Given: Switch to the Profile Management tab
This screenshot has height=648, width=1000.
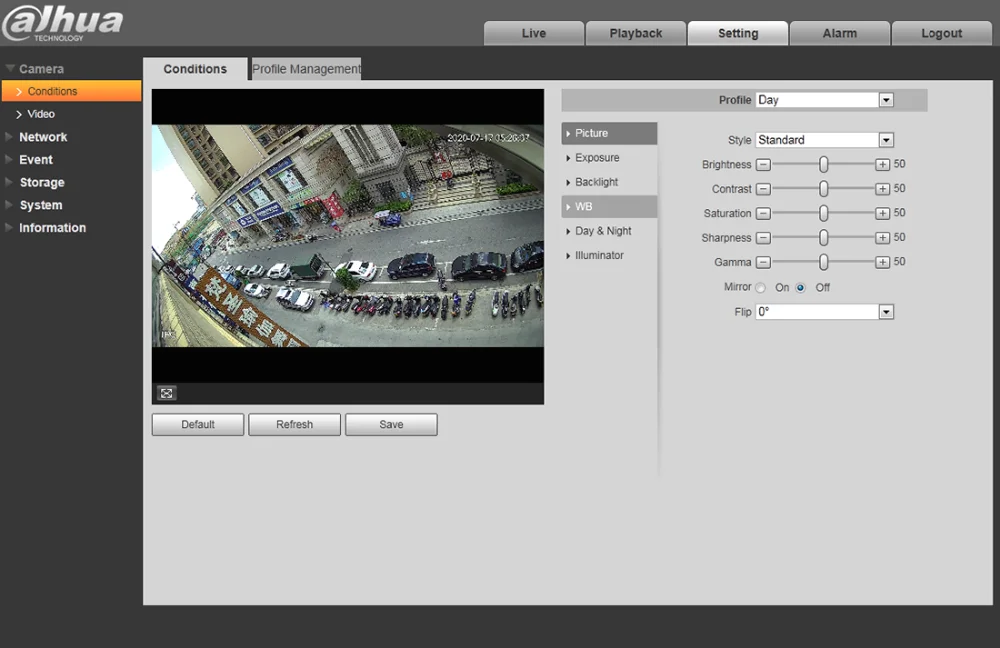Looking at the screenshot, I should coord(306,69).
